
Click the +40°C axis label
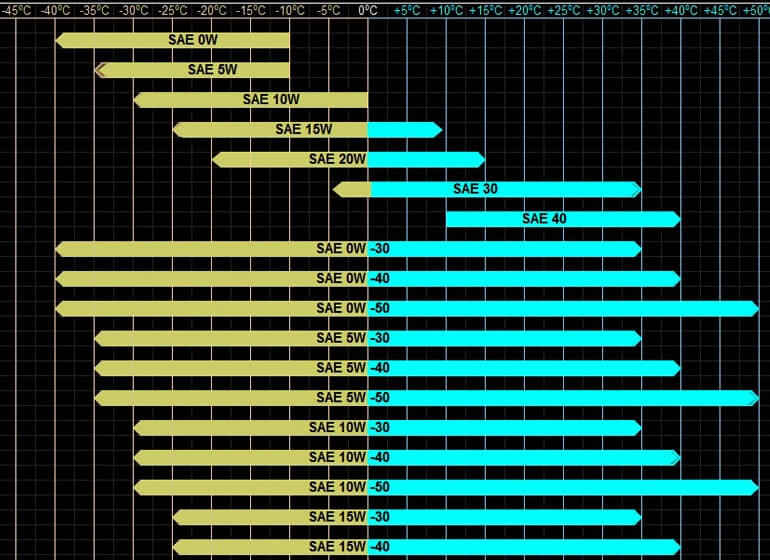click(681, 10)
